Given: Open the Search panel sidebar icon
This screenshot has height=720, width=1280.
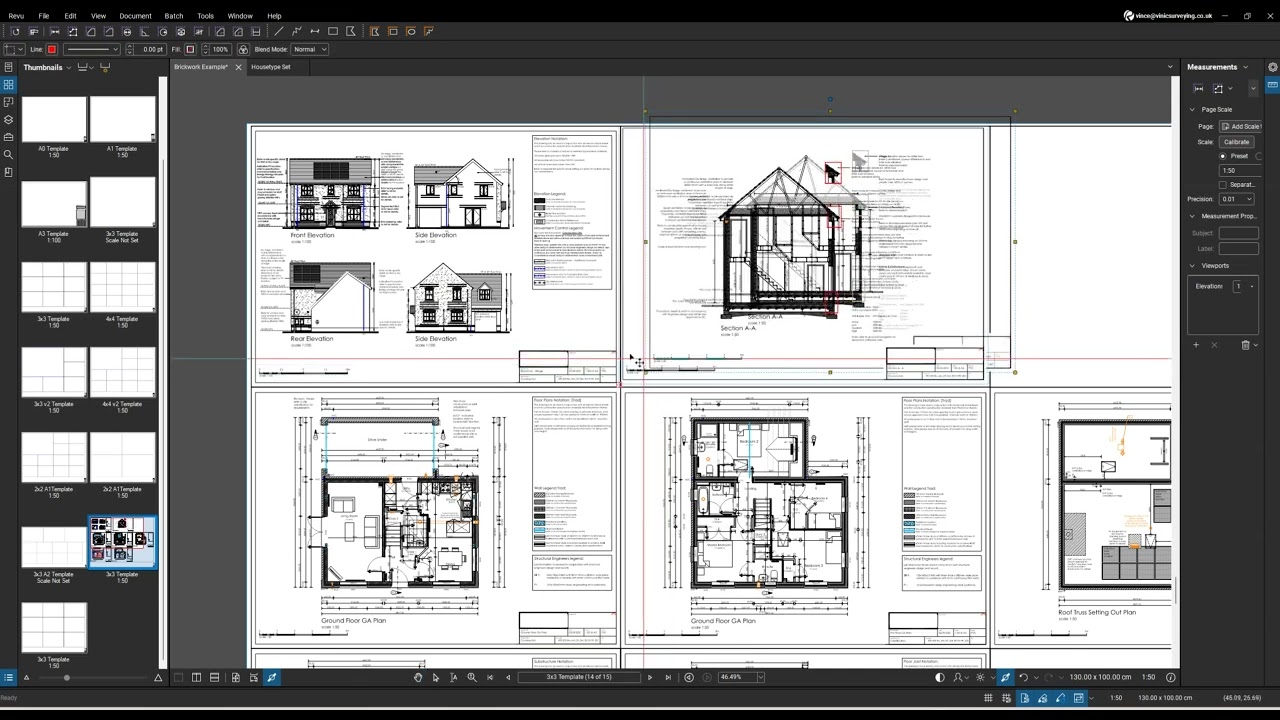Looking at the screenshot, I should click(x=8, y=154).
